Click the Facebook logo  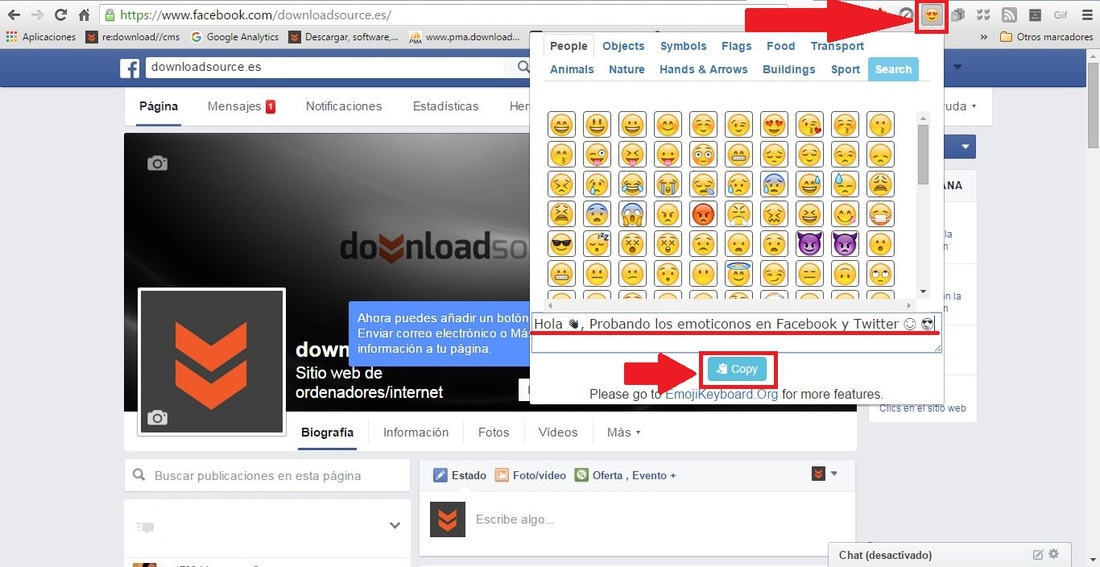(x=130, y=68)
